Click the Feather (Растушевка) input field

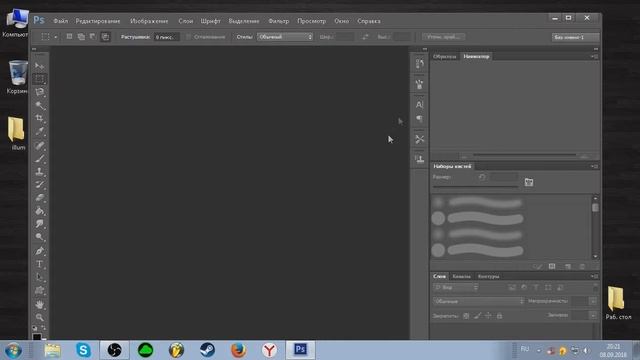(x=166, y=37)
